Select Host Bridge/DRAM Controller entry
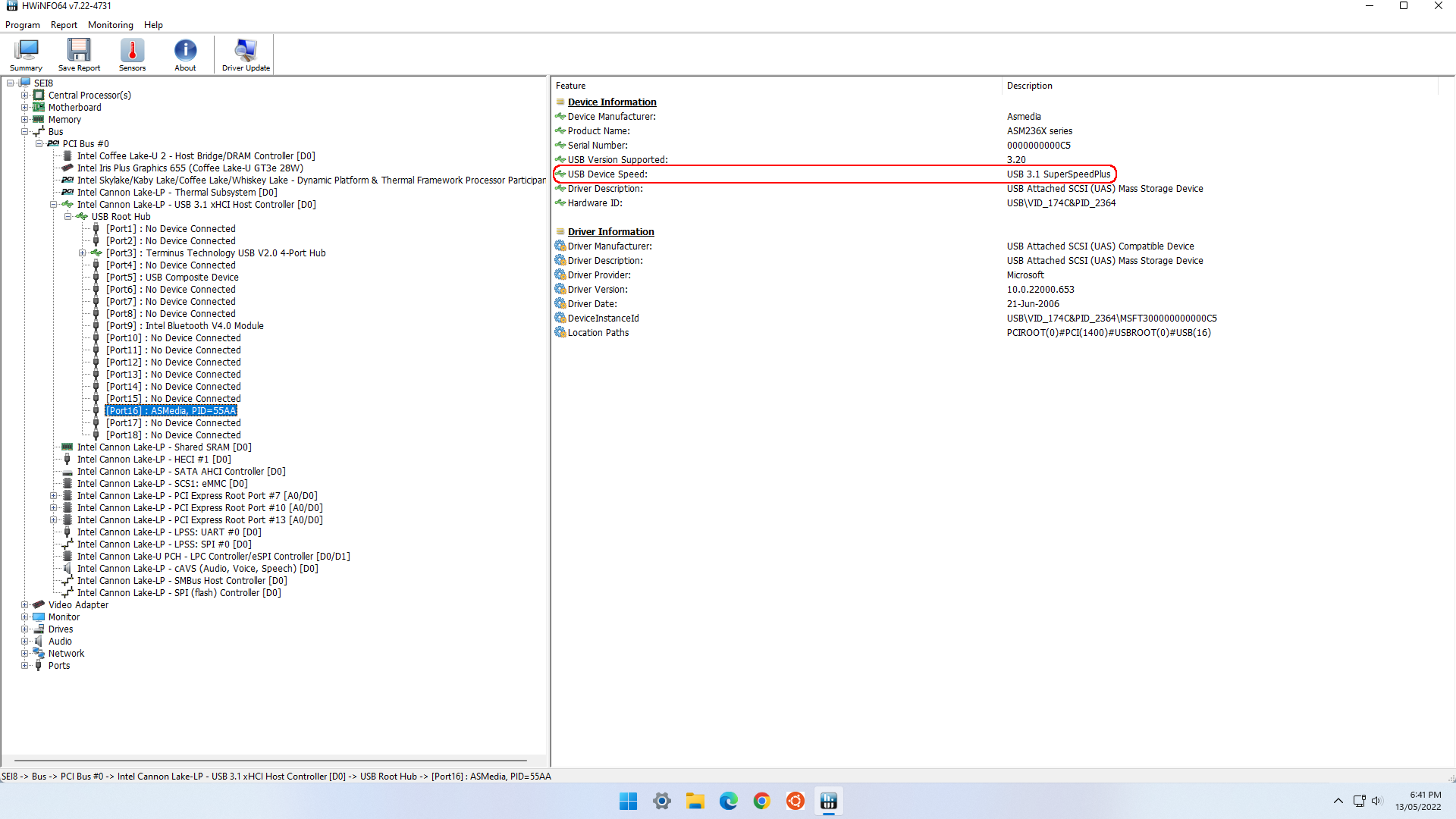Screen dimensions: 1456x819 196,156
